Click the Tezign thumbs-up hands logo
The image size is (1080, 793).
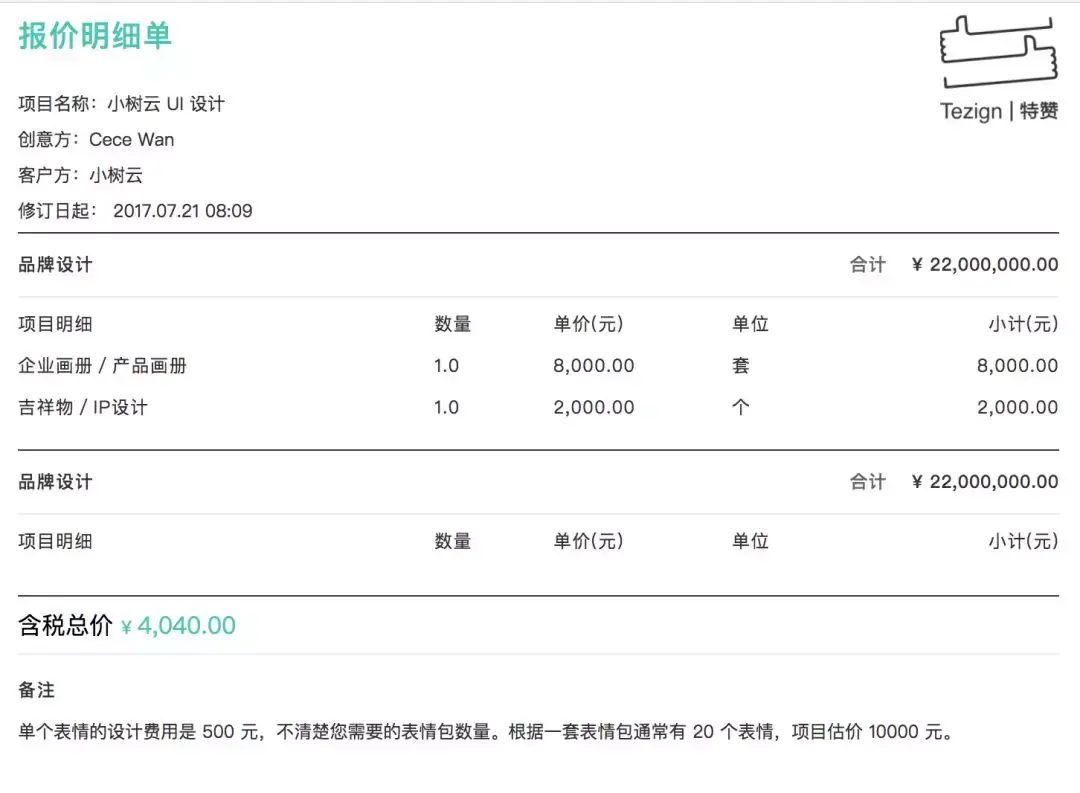[998, 52]
